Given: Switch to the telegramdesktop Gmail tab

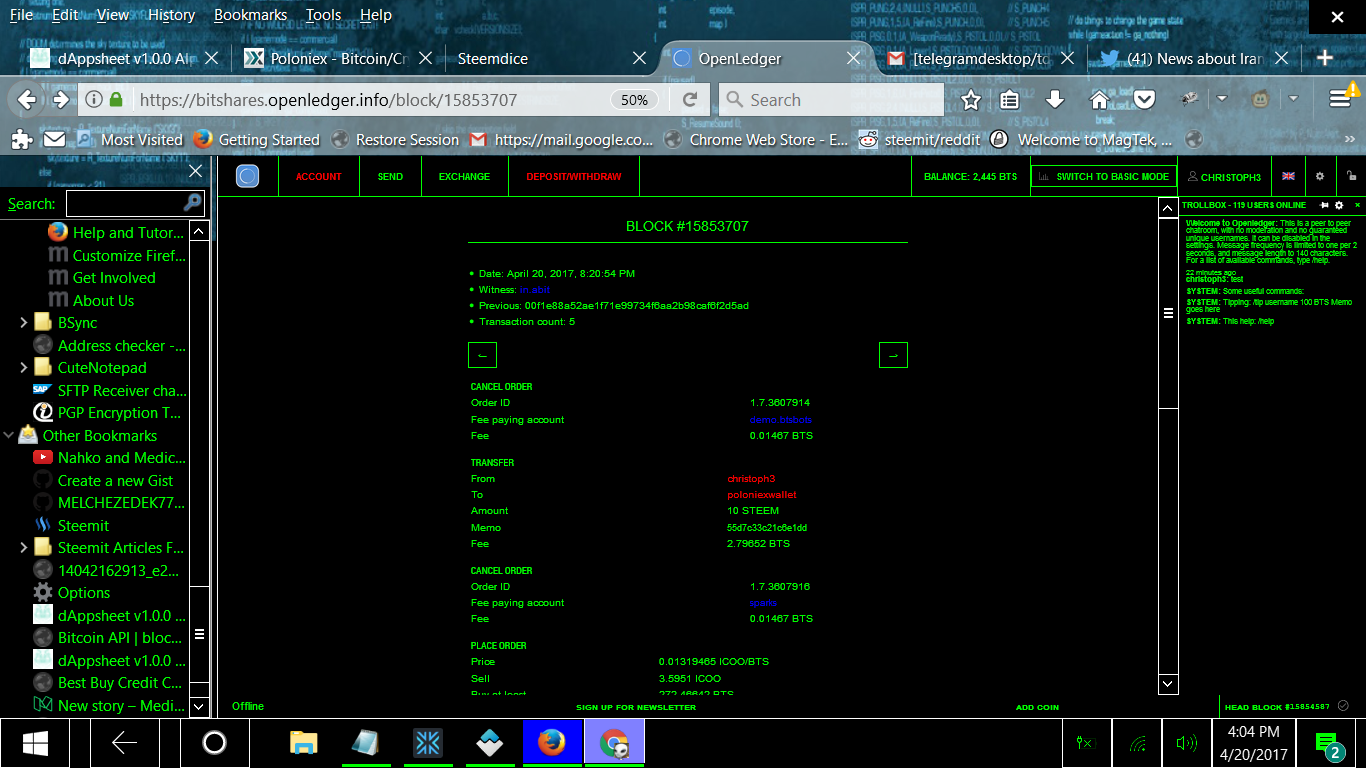Looking at the screenshot, I should (x=982, y=58).
